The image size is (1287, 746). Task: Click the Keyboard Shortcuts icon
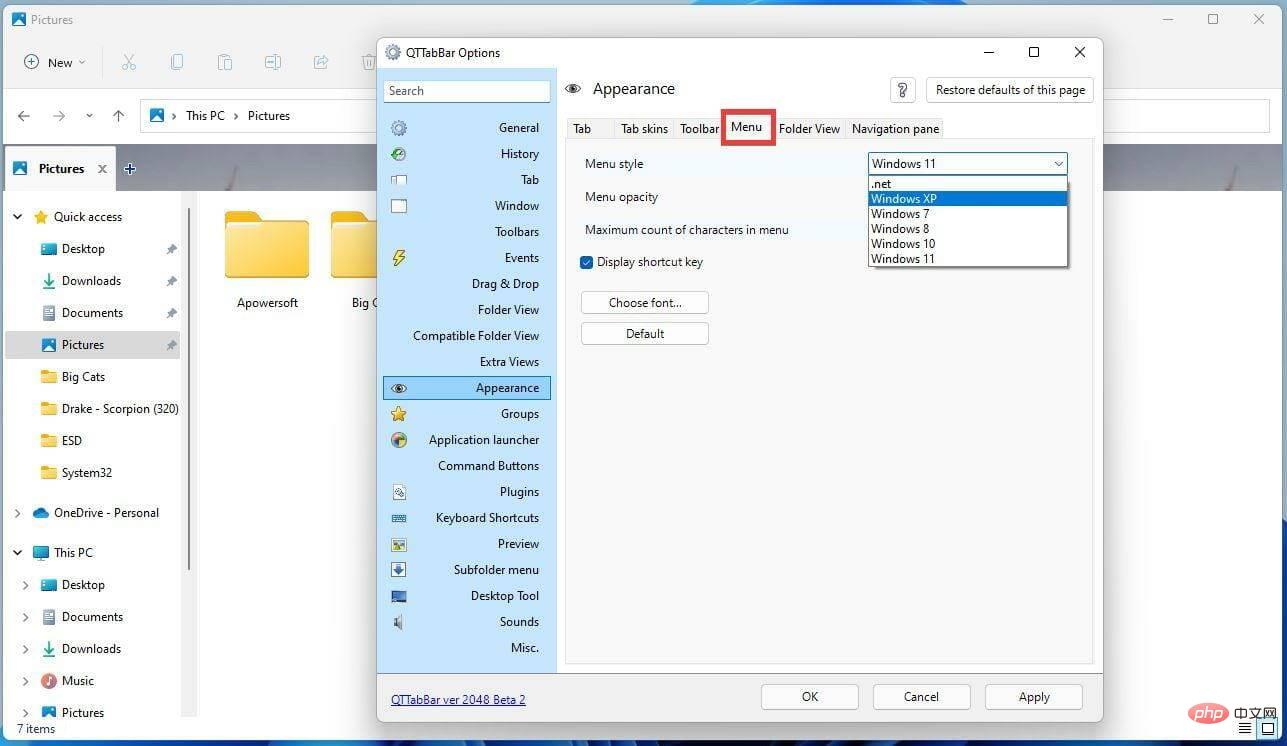tap(399, 518)
